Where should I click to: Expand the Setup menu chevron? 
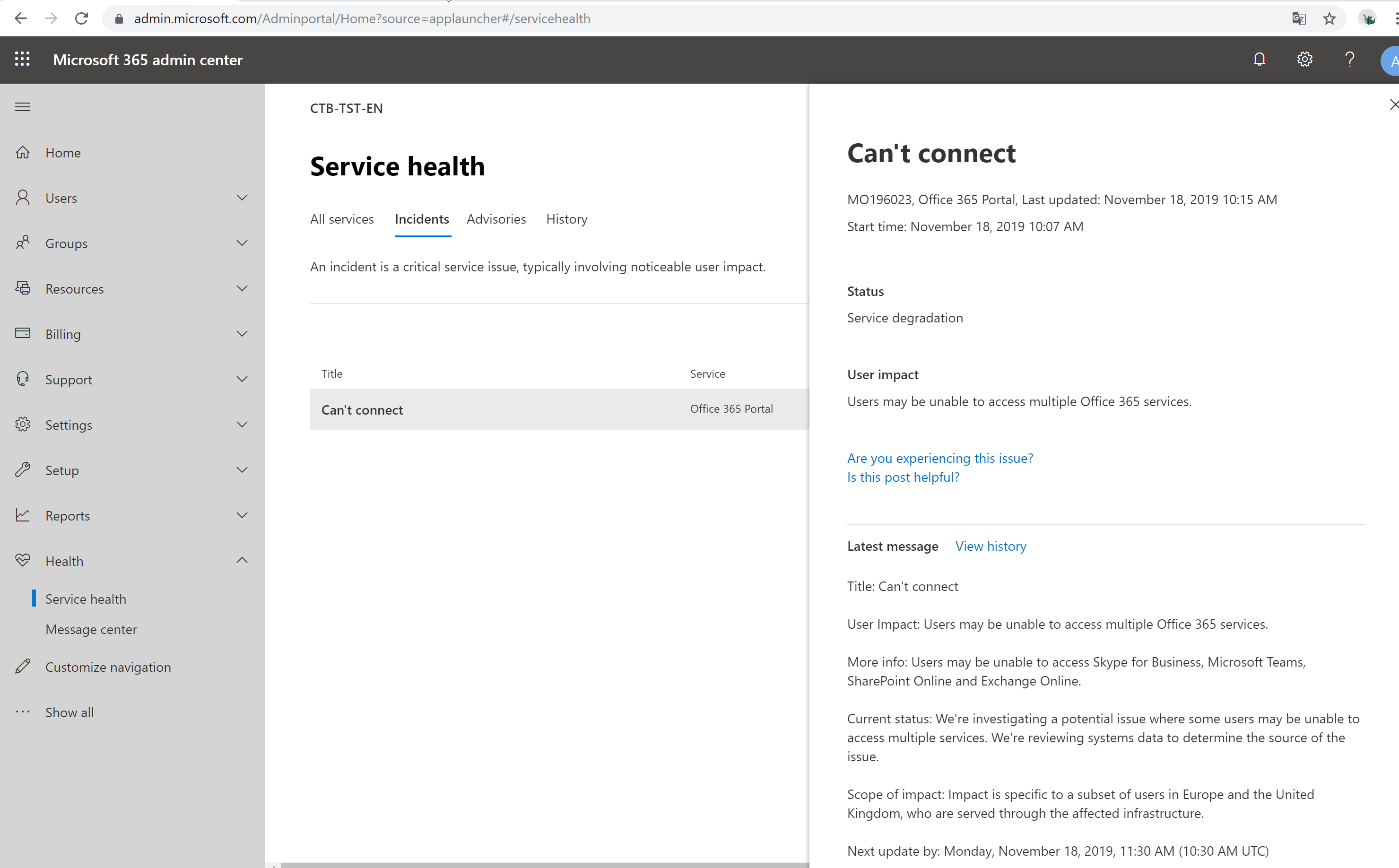[242, 469]
